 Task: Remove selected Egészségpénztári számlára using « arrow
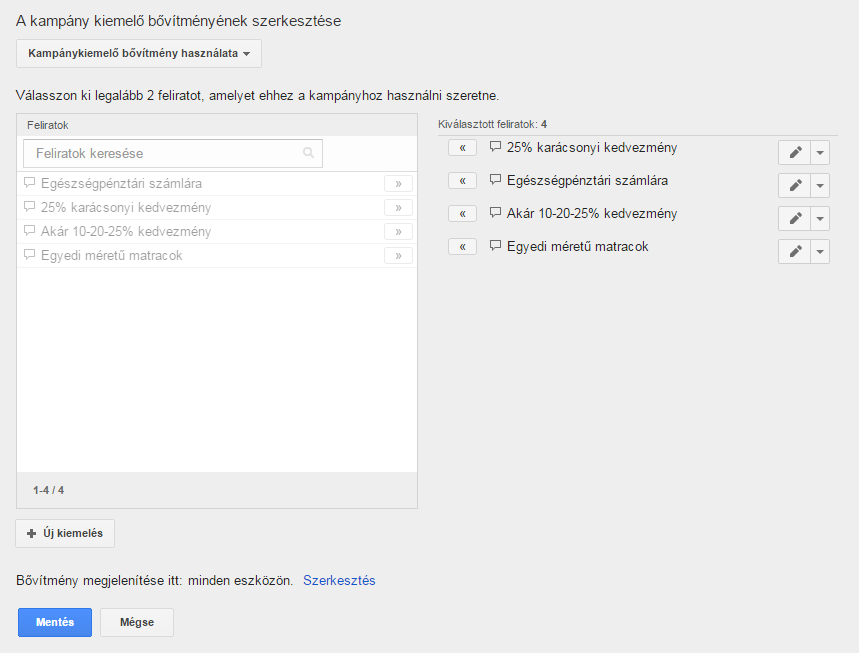(x=462, y=180)
